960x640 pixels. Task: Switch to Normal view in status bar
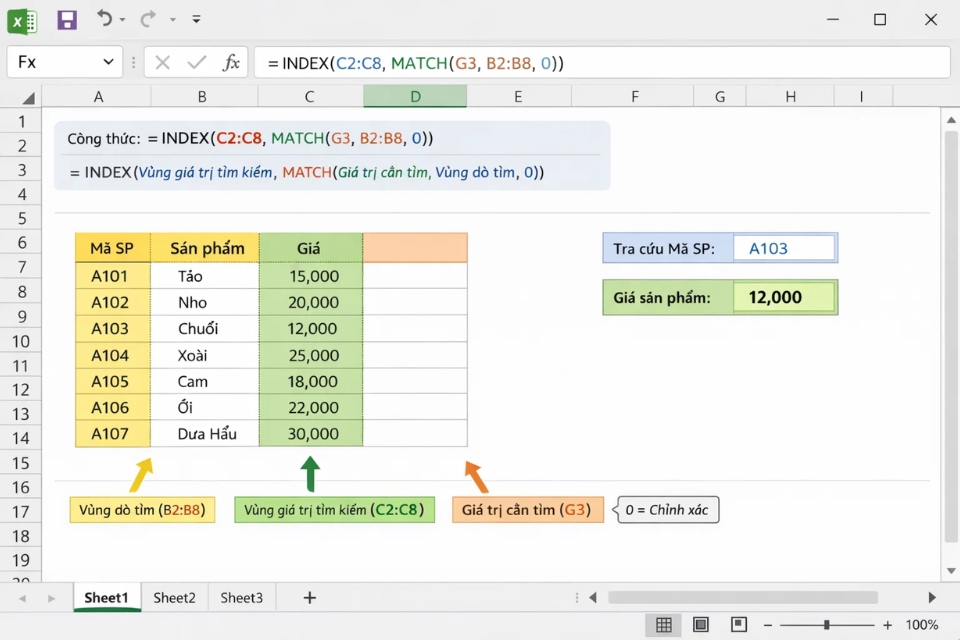click(x=664, y=624)
